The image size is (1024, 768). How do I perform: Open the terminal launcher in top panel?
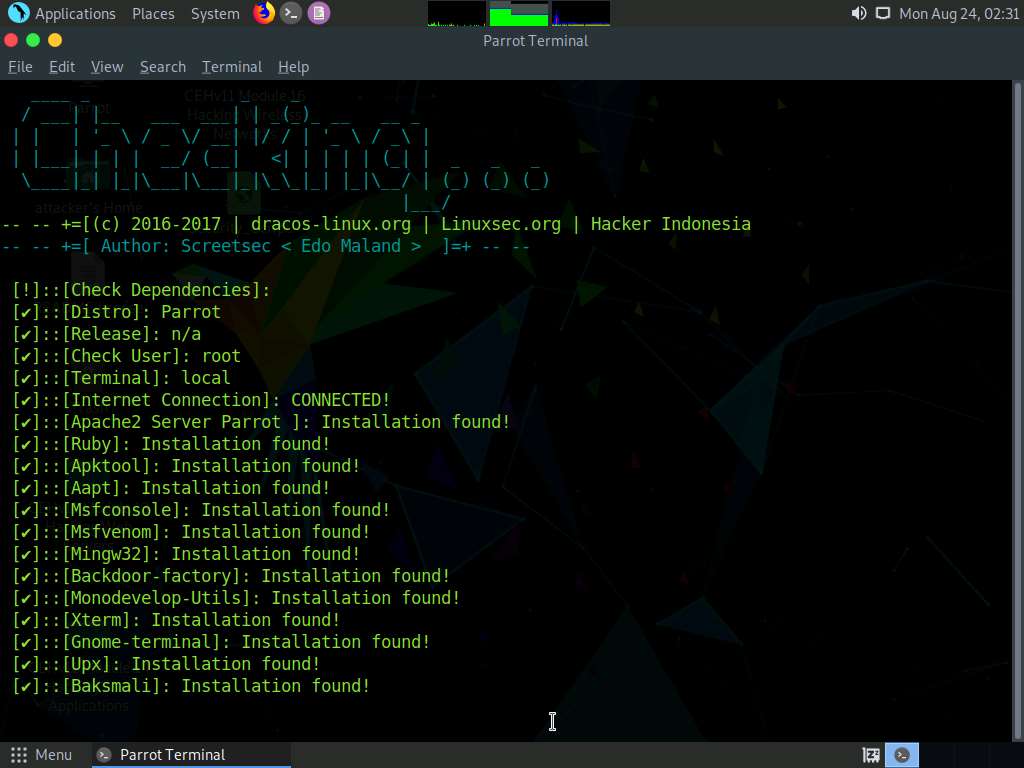click(x=291, y=13)
